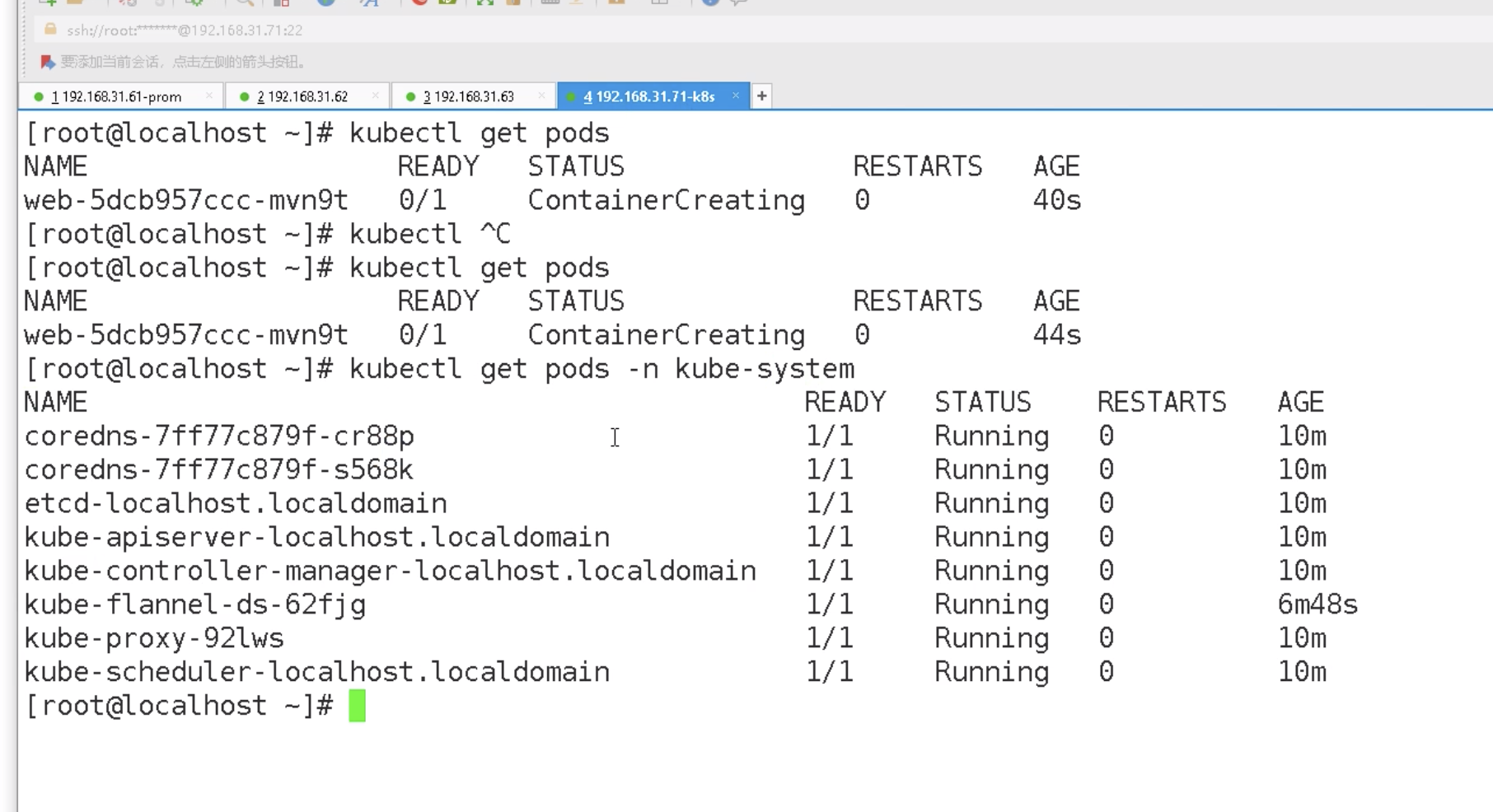Click the green status dot on 192.168.31.63 tab

pyautogui.click(x=410, y=96)
